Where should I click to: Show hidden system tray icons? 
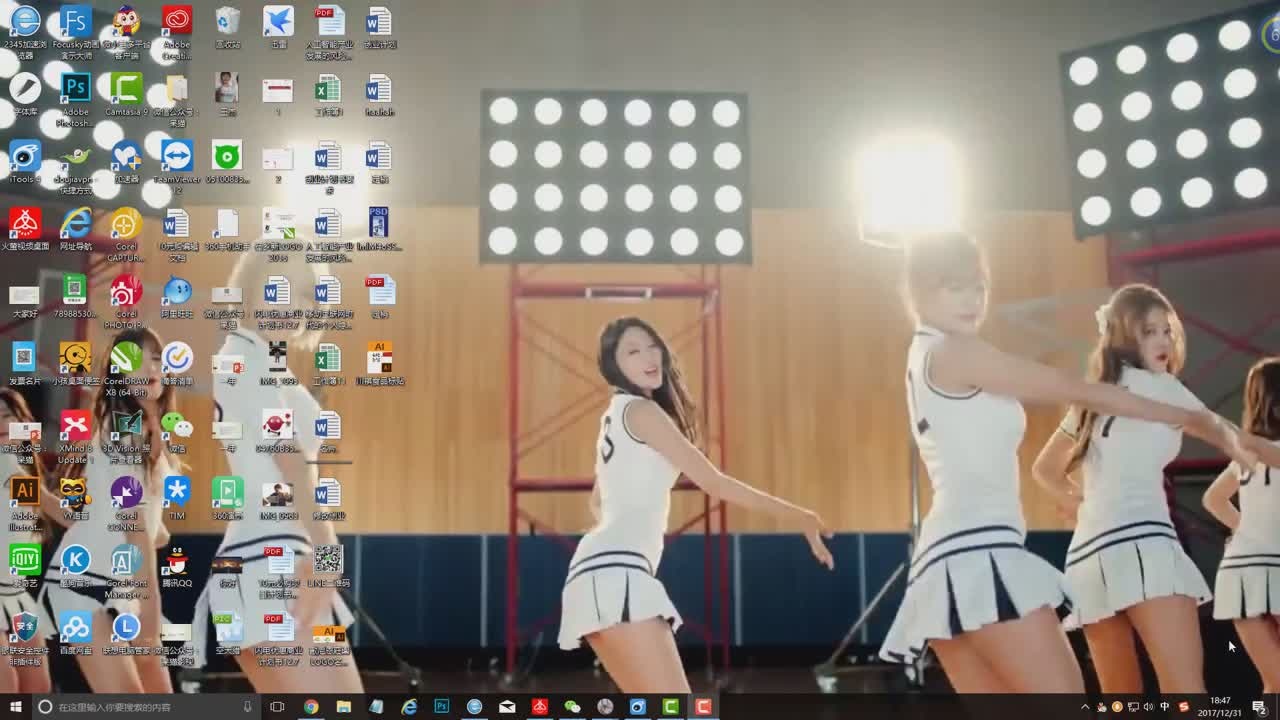click(x=1085, y=707)
